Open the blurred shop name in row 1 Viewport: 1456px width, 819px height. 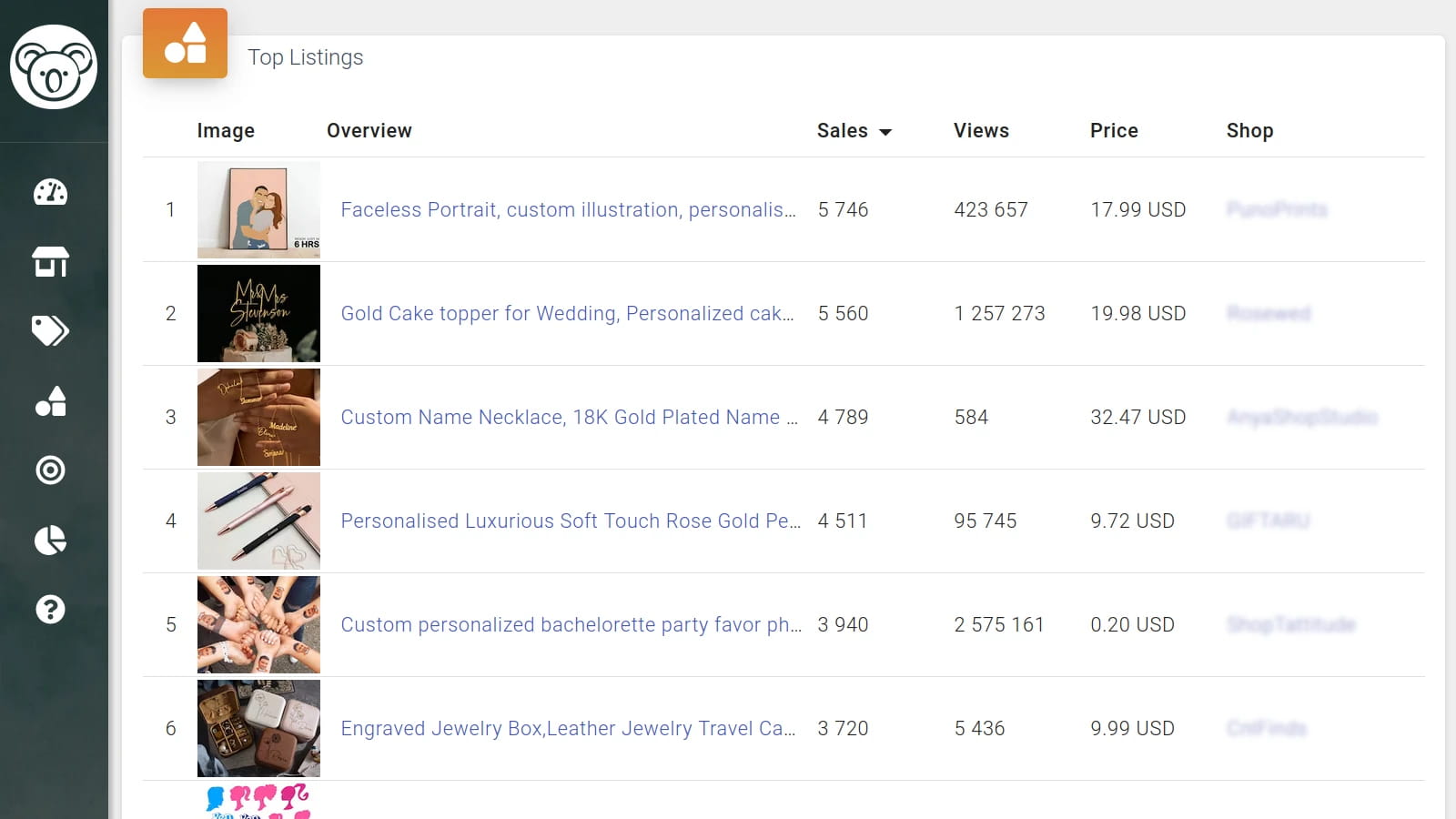point(1276,210)
